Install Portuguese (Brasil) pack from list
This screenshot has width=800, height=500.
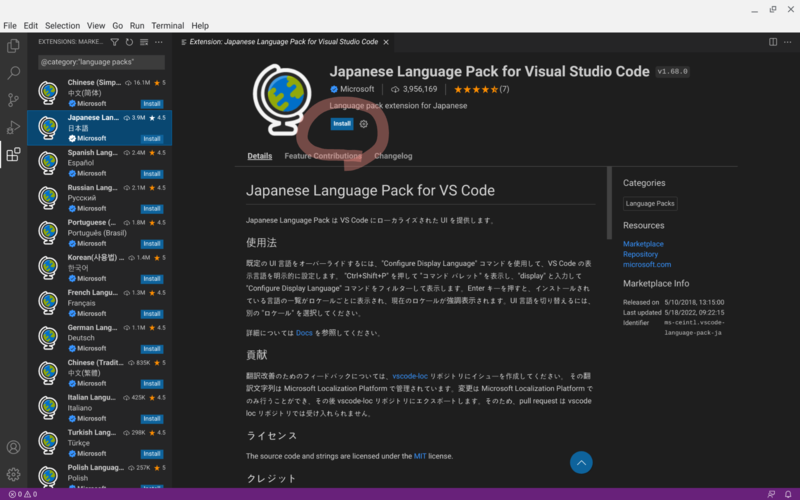pyautogui.click(x=152, y=244)
